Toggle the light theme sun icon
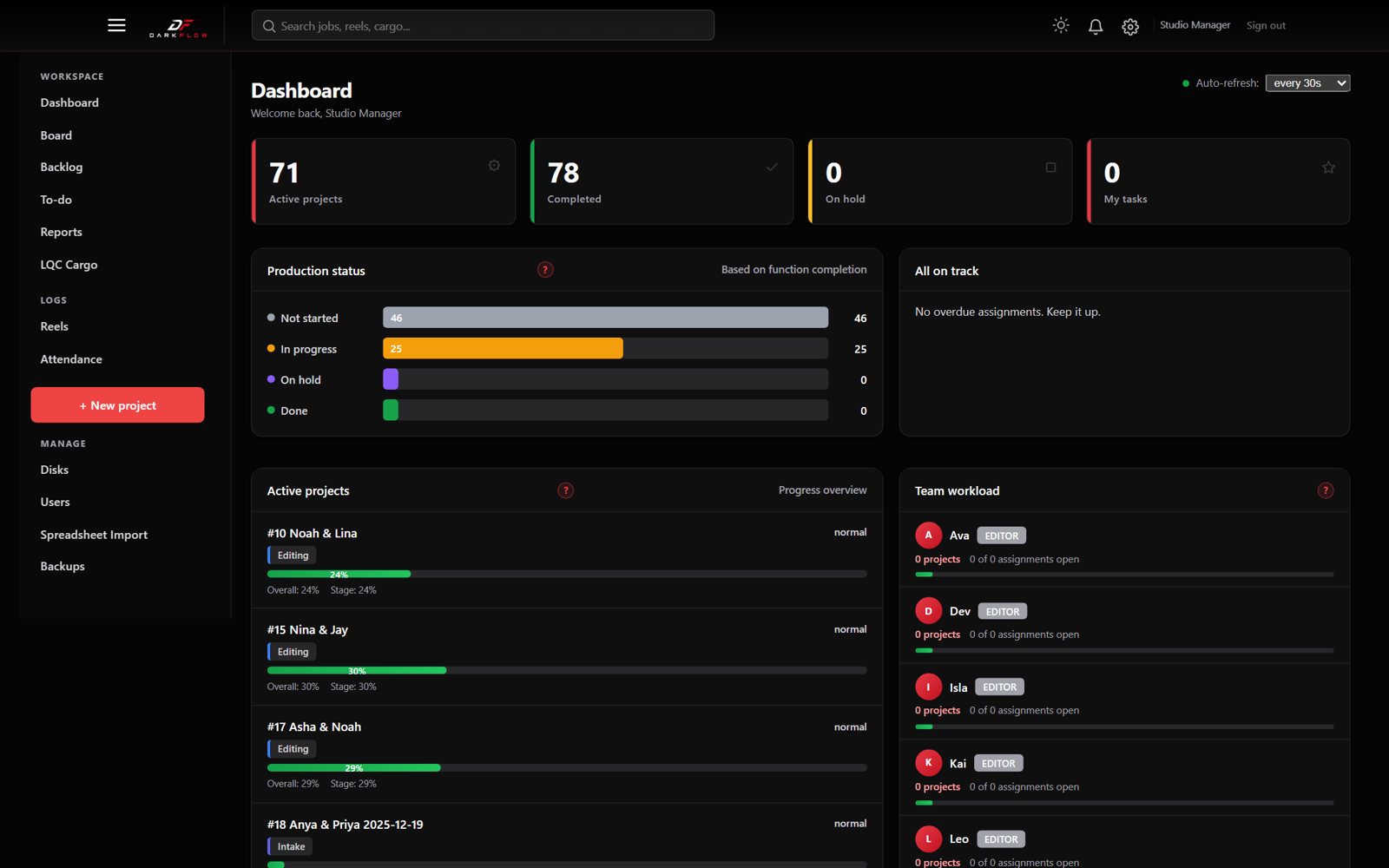 1061,26
